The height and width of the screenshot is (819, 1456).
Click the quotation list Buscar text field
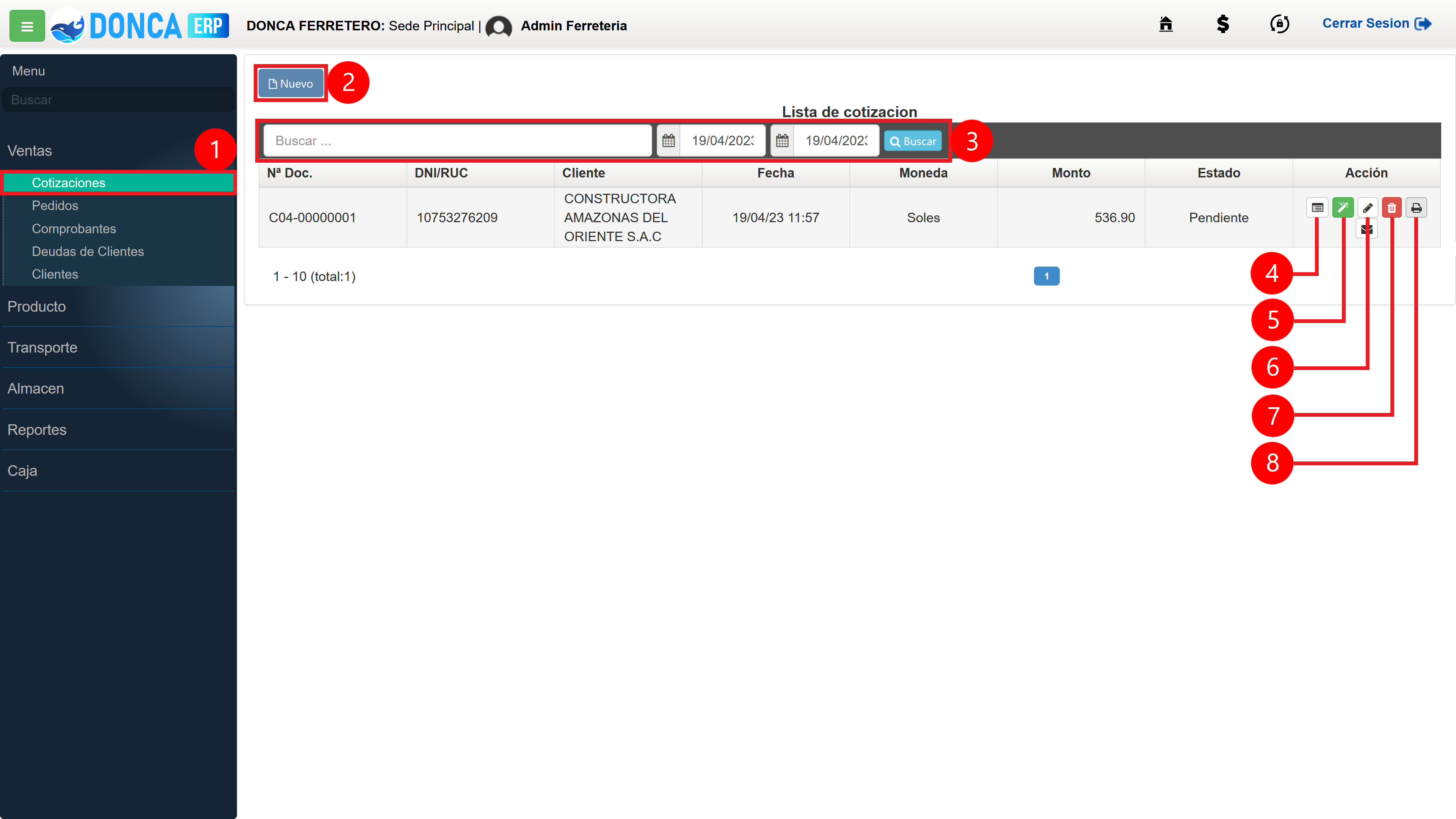(457, 141)
